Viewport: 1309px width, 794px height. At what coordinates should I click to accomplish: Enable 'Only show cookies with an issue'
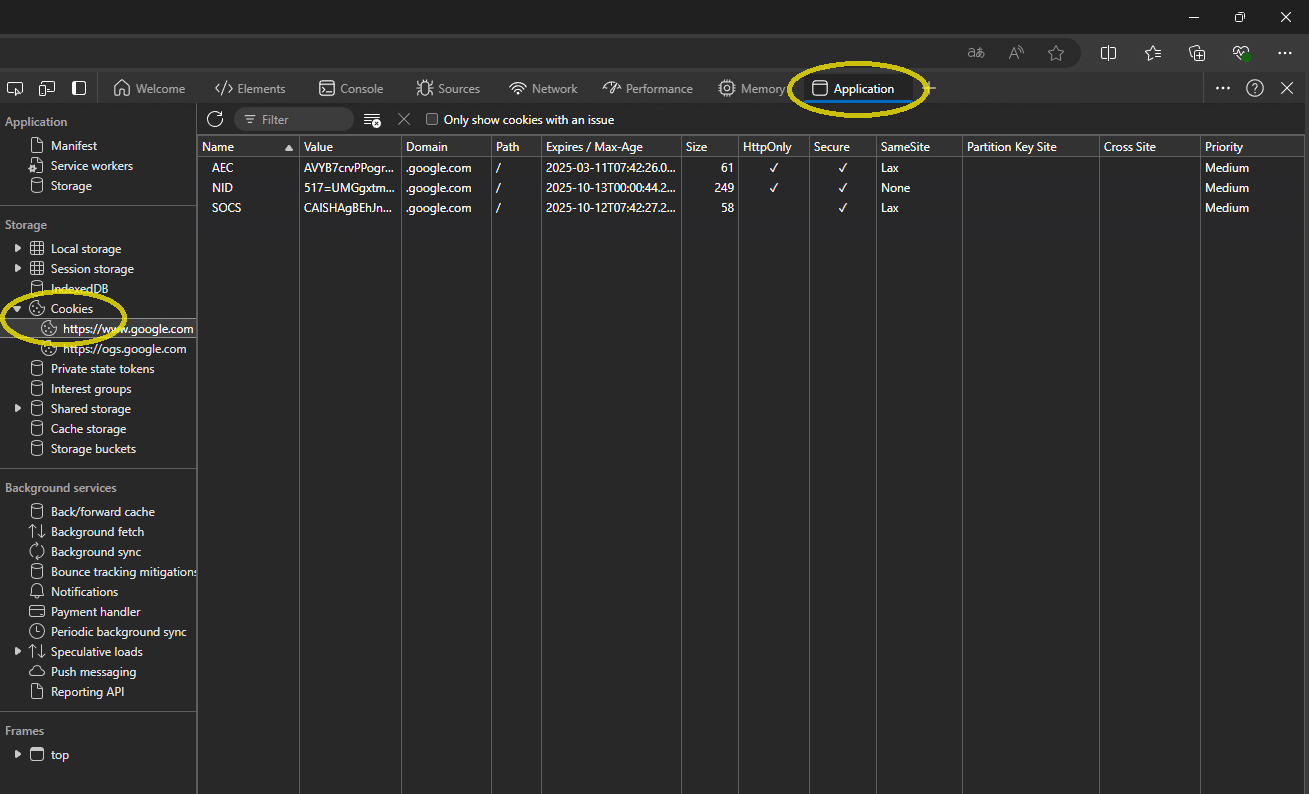pos(431,119)
